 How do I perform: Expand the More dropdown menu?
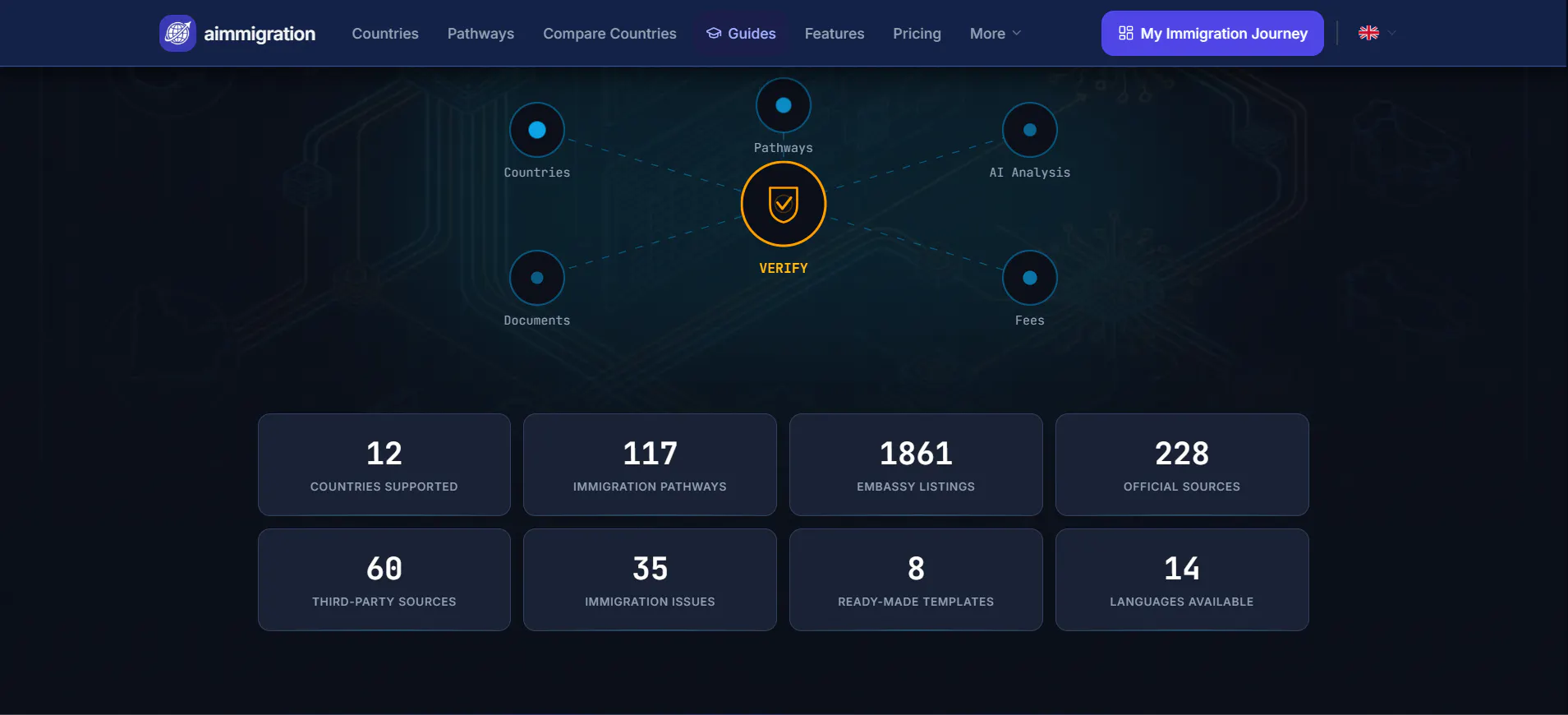tap(996, 34)
